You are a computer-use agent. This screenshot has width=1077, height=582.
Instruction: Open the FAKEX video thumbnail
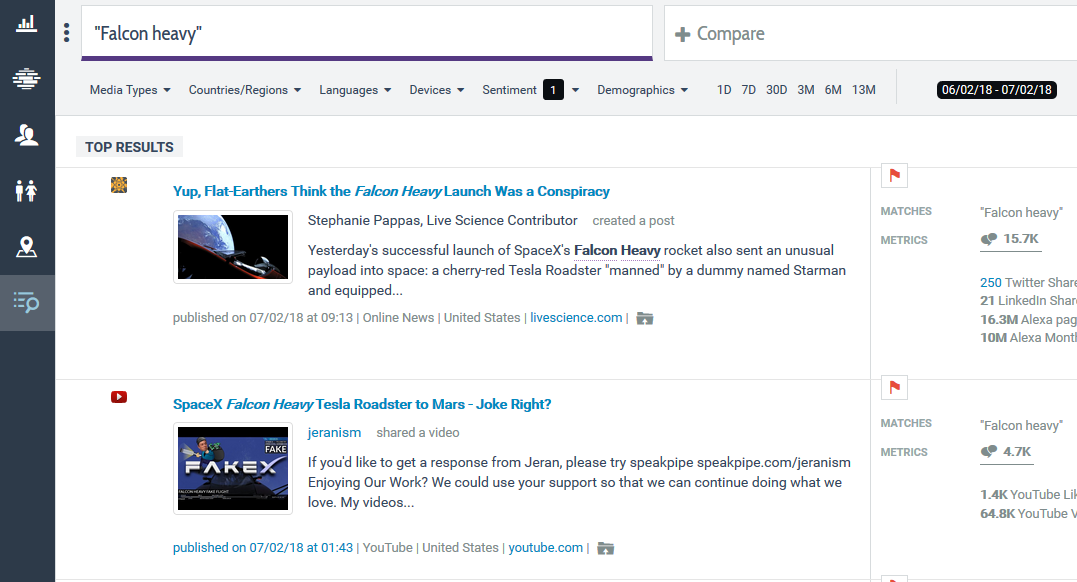(233, 469)
